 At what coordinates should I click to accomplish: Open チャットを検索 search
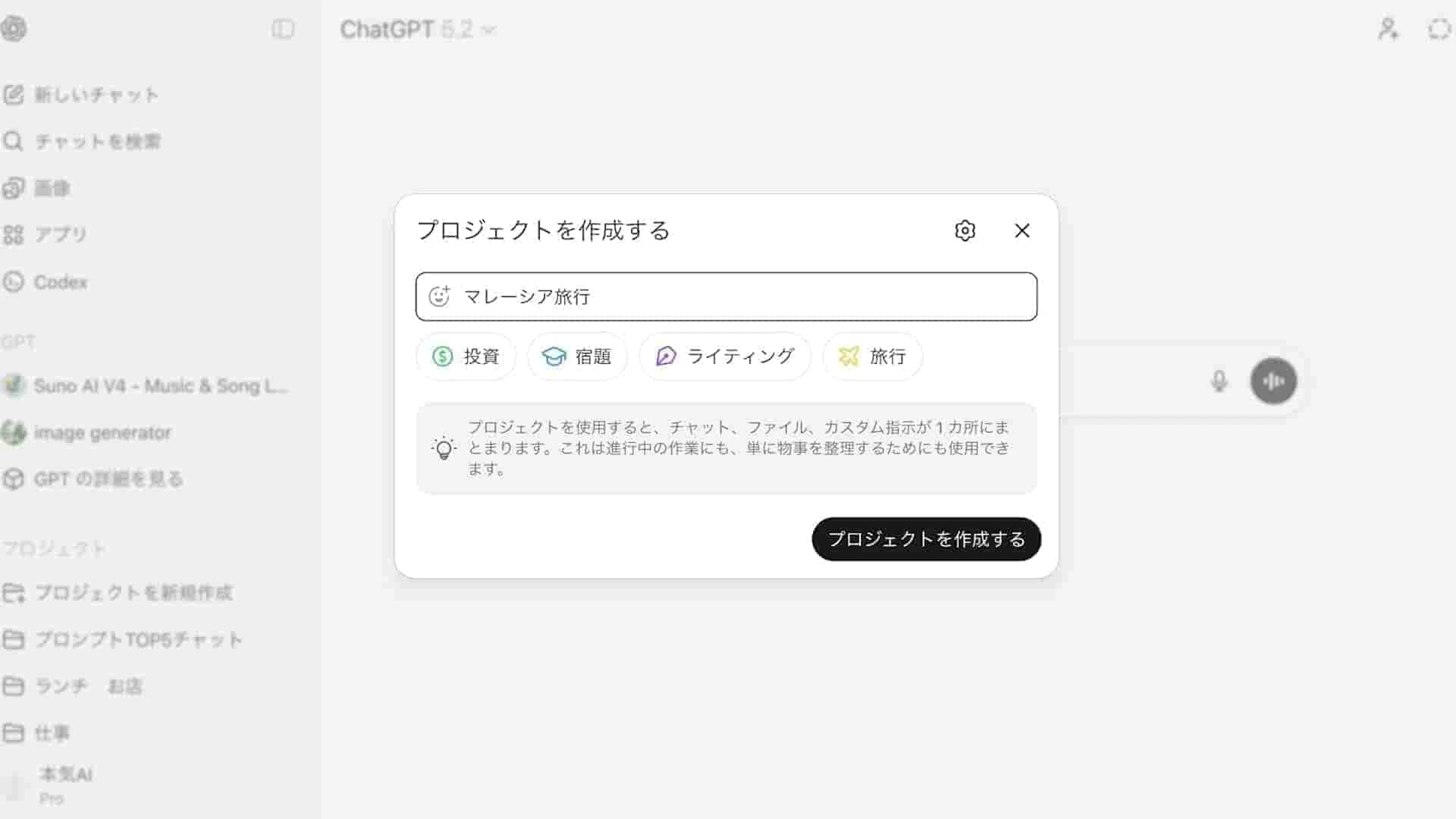(x=82, y=141)
